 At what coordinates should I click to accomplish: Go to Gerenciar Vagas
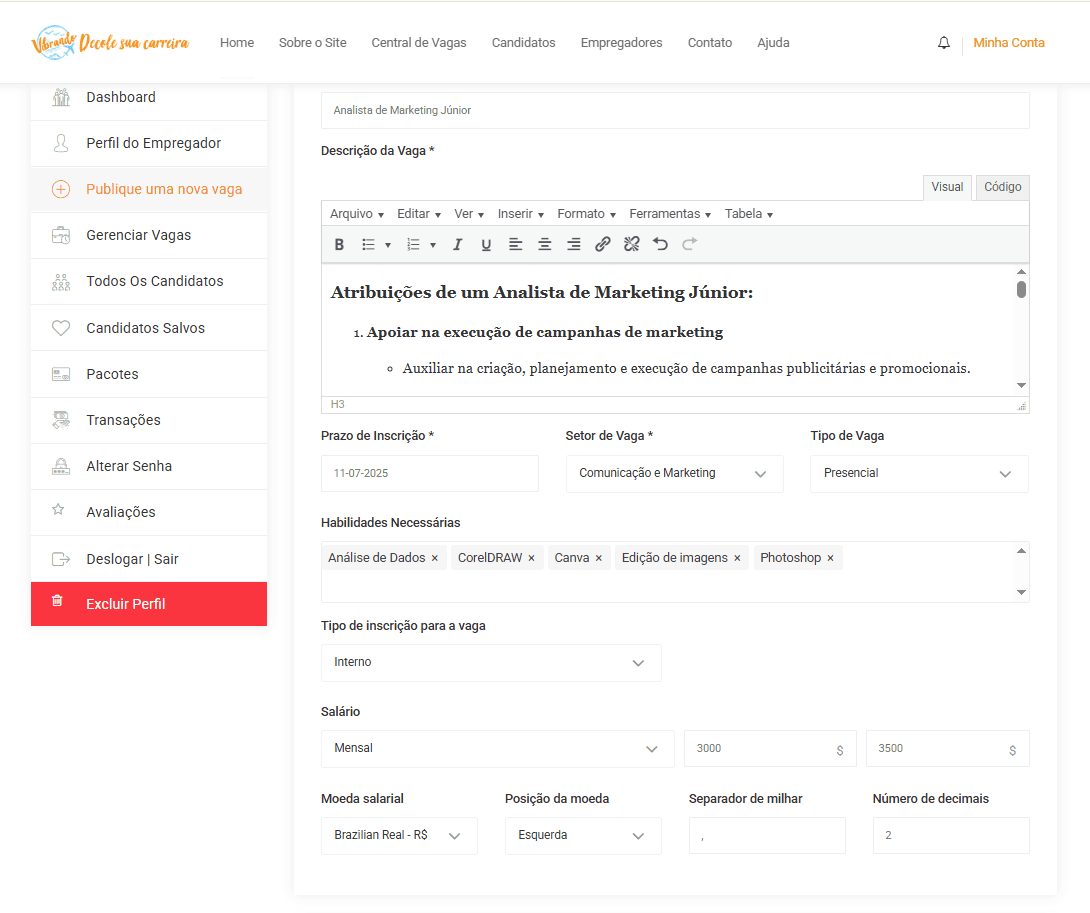point(149,235)
